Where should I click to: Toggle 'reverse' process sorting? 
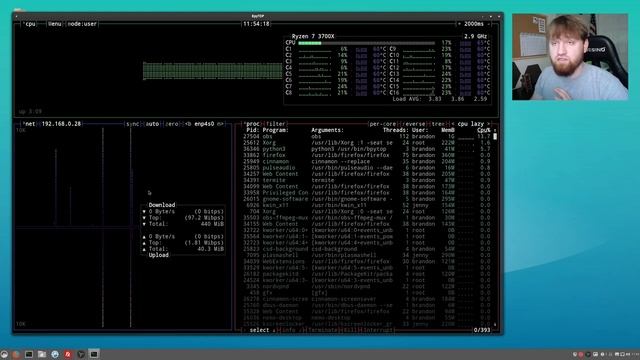tap(414, 124)
